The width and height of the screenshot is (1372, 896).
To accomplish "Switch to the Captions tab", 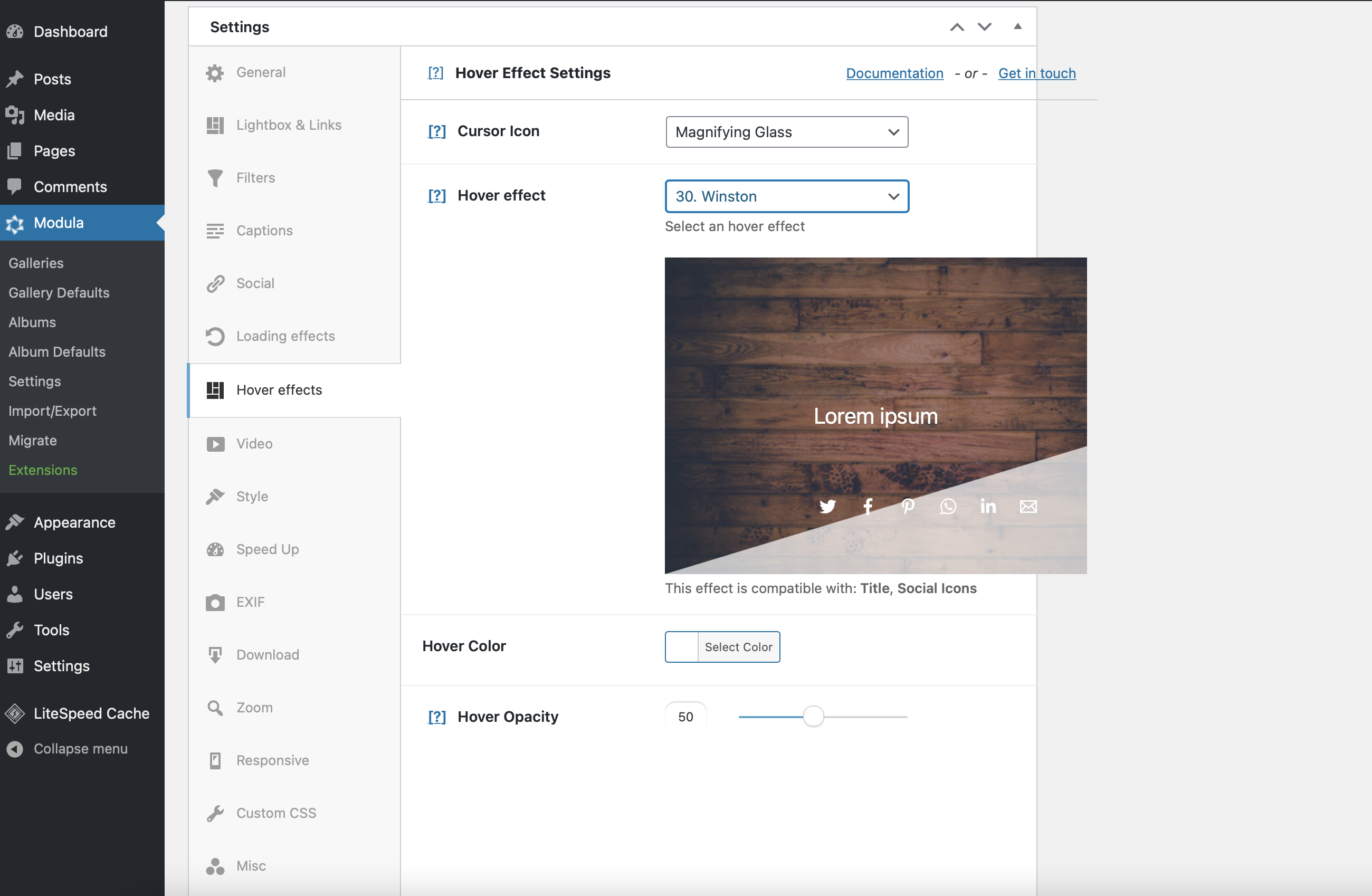I will coord(294,231).
